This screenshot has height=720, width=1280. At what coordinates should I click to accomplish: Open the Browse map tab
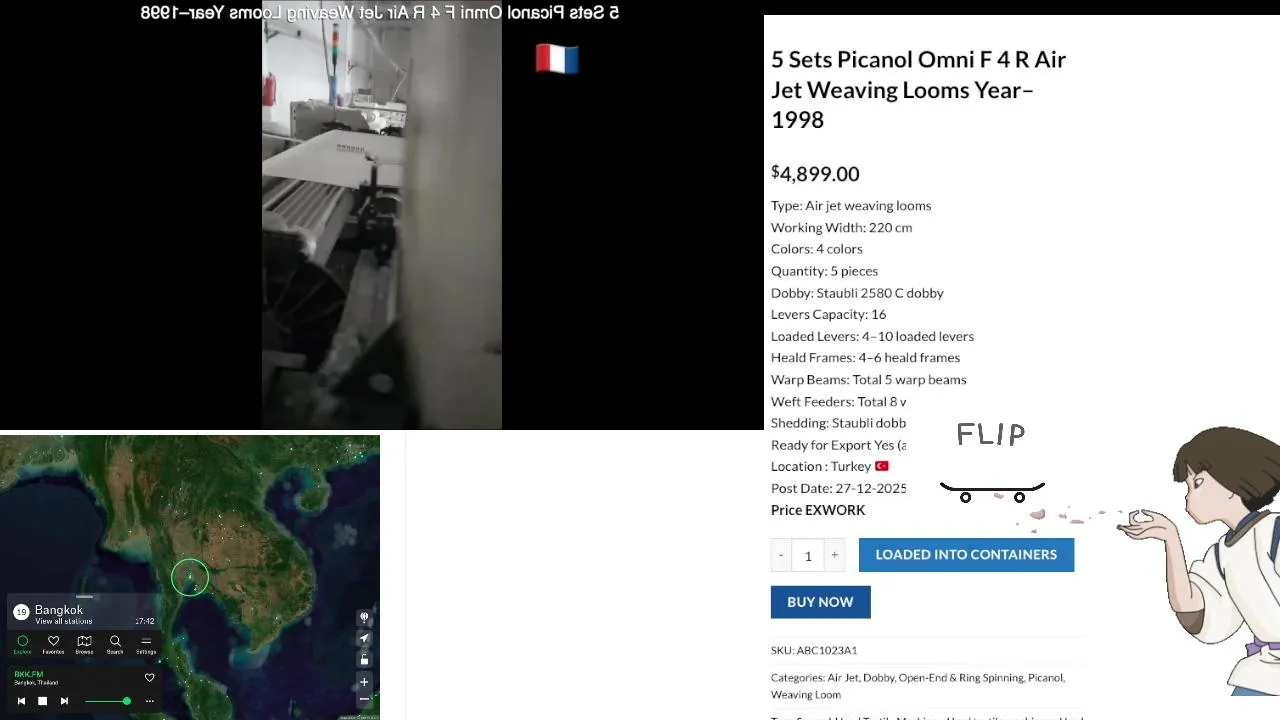[84, 645]
